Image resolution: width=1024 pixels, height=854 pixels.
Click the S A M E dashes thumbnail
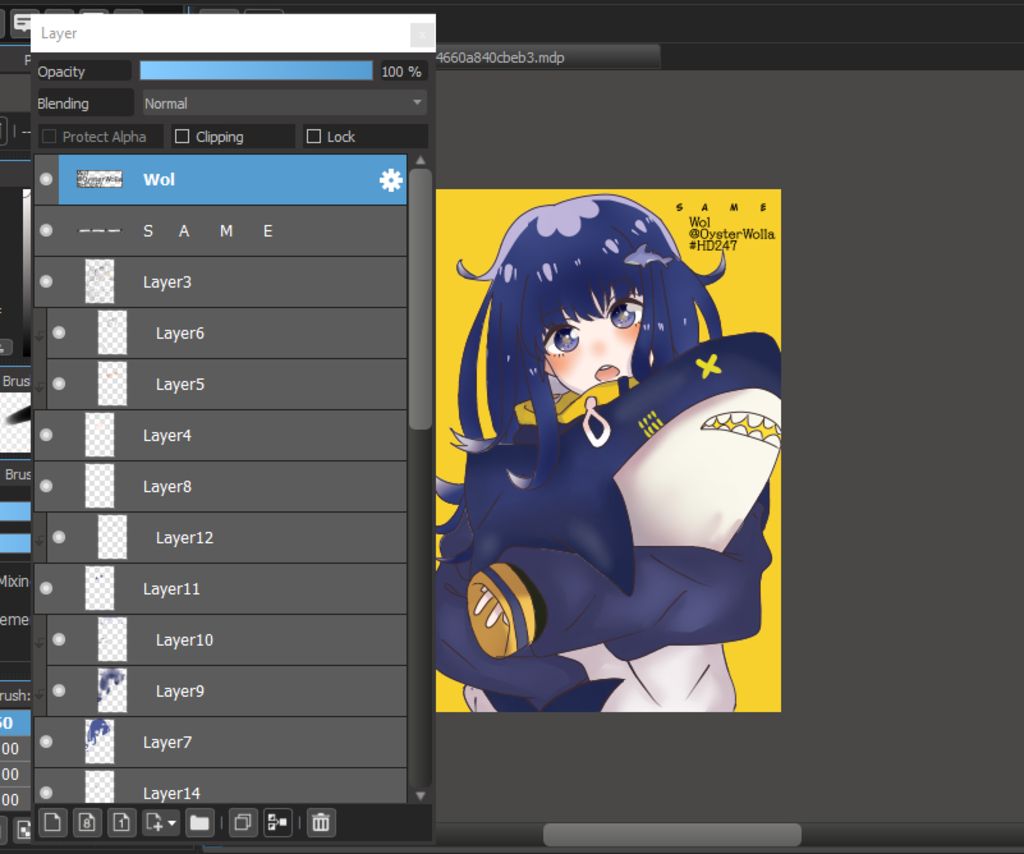[x=99, y=230]
